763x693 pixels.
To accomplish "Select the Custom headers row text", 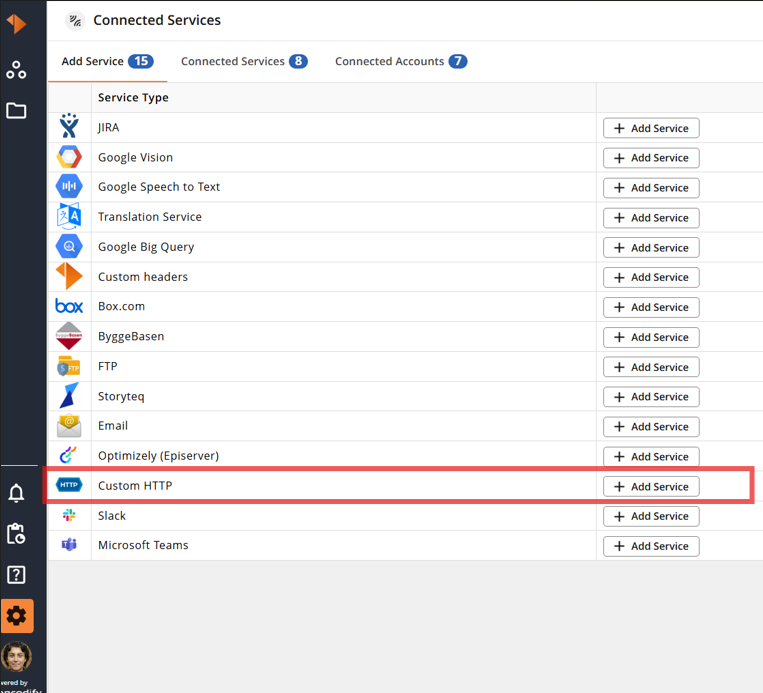I will (x=143, y=276).
